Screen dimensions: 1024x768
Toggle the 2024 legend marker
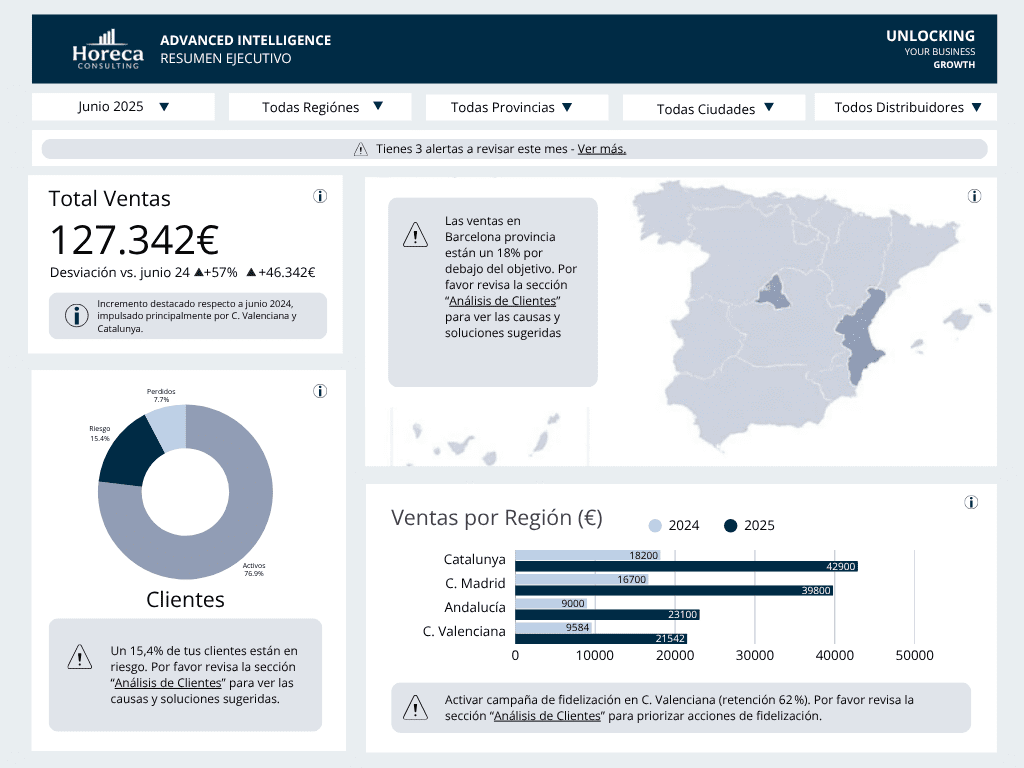point(655,525)
